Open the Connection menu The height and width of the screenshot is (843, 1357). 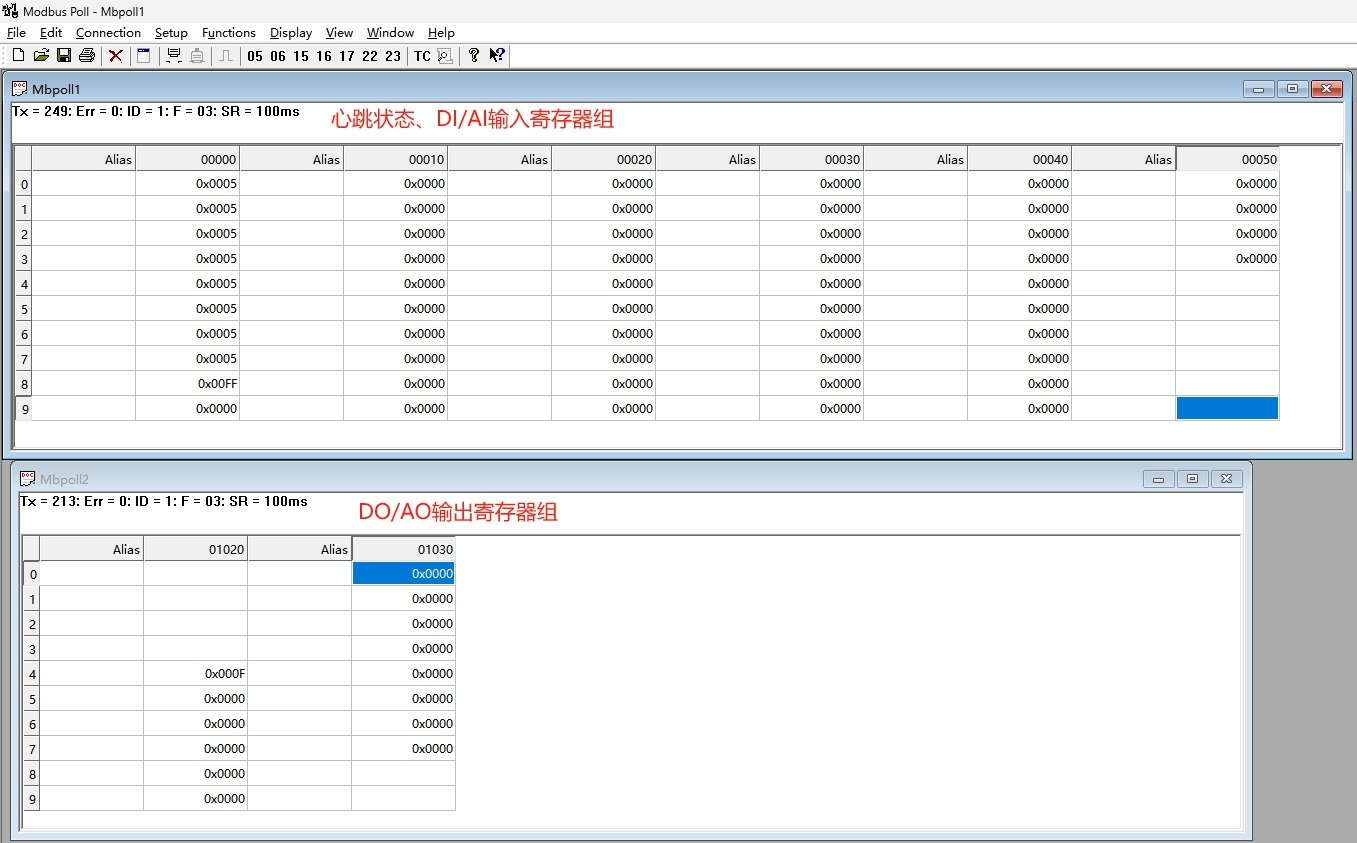[108, 32]
